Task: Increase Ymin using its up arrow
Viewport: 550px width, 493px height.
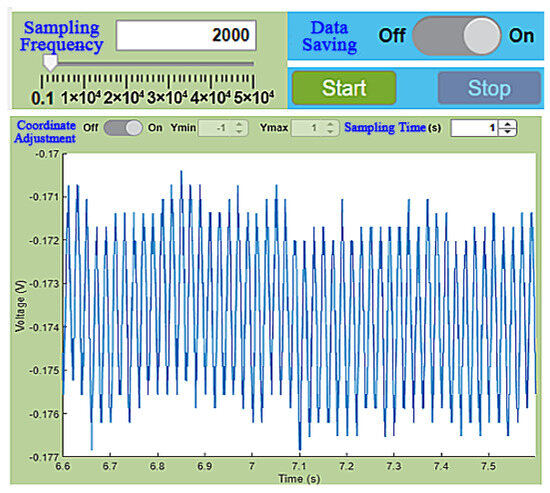Action: (x=239, y=124)
